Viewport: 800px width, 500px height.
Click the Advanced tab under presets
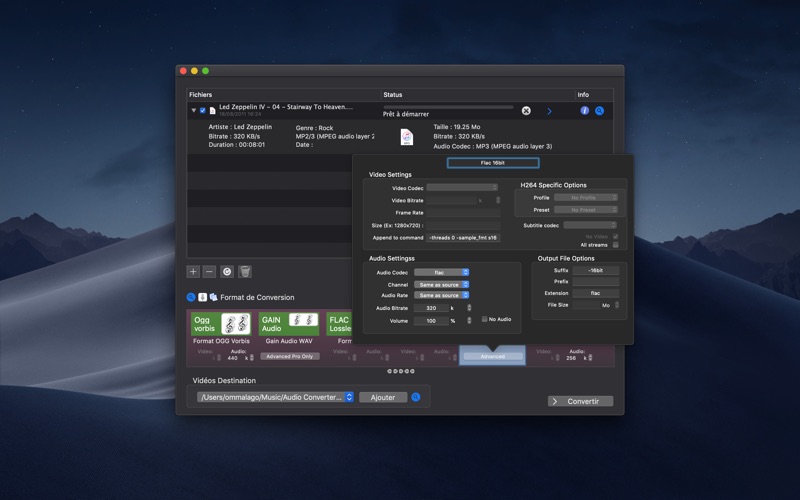point(492,356)
